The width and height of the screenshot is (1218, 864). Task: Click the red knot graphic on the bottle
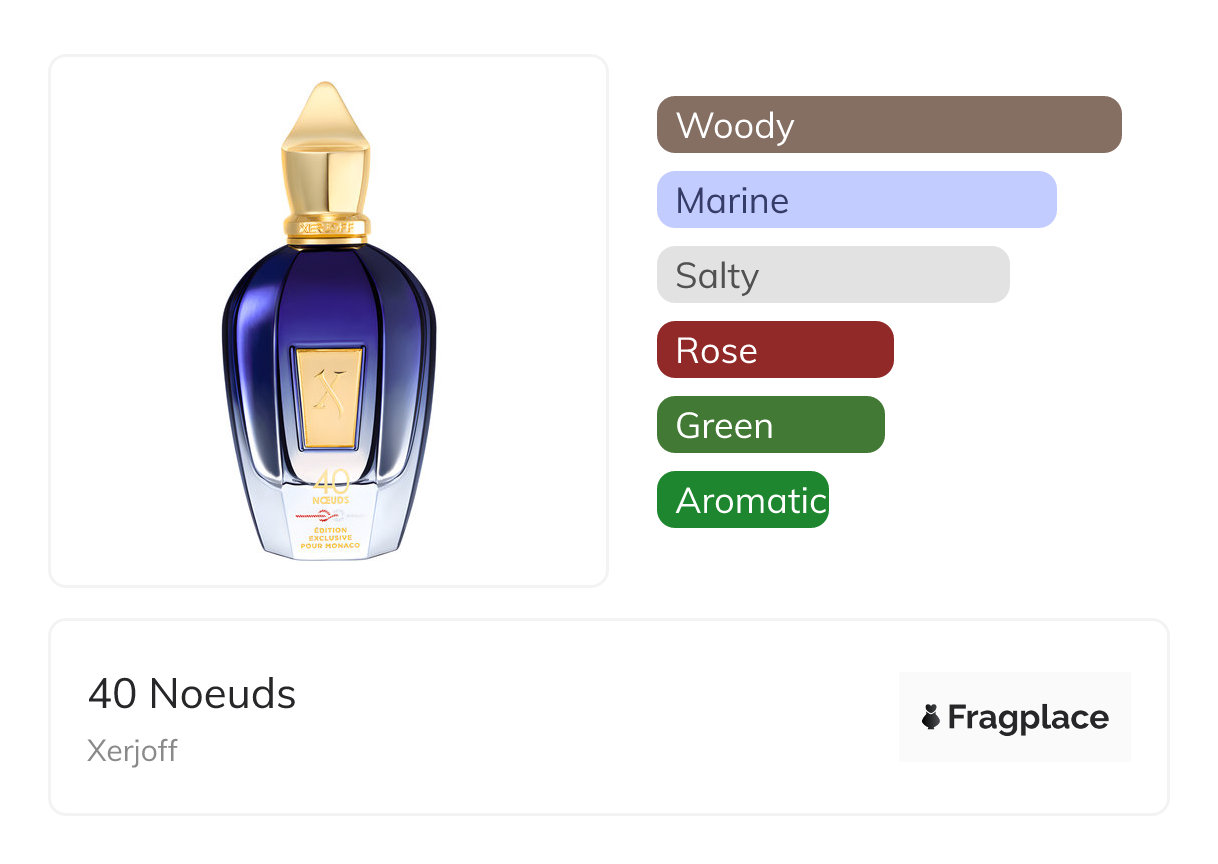point(318,515)
